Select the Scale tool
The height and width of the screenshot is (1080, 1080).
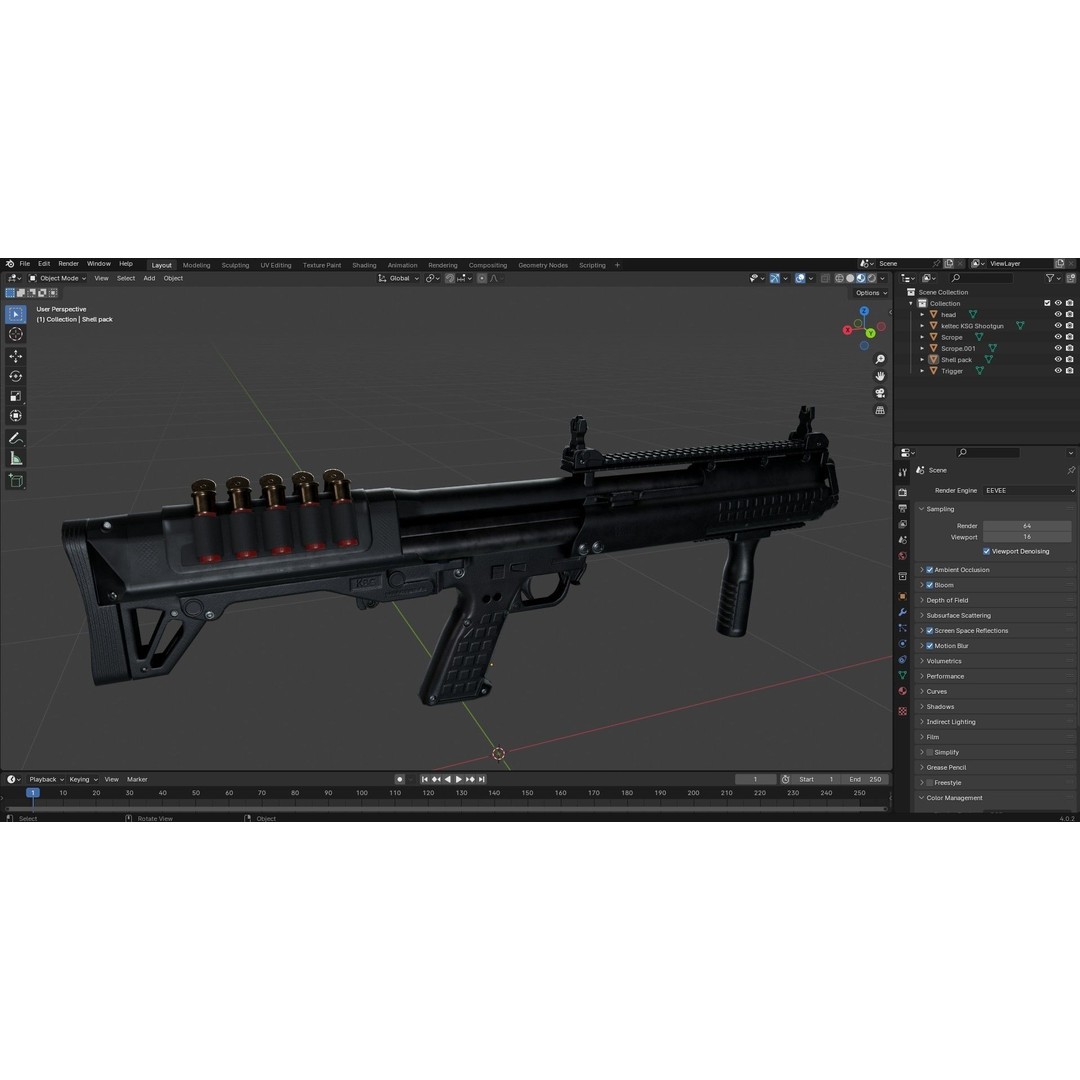(16, 396)
